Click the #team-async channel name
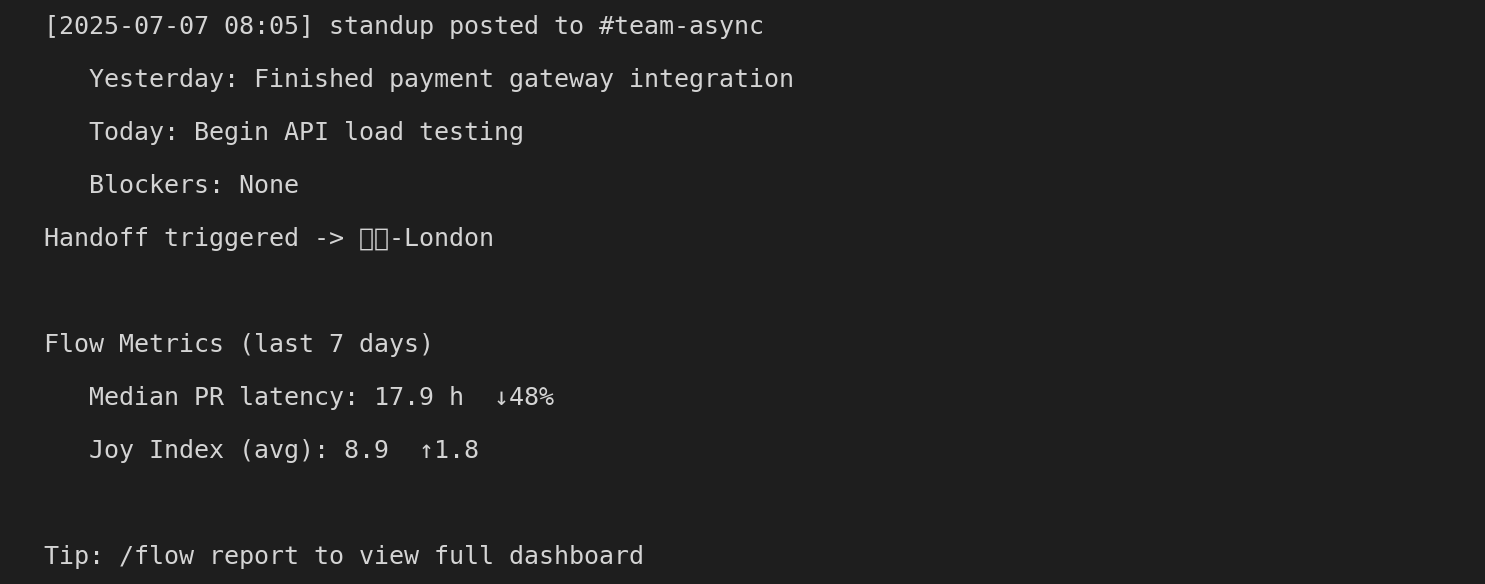The width and height of the screenshot is (1485, 584). pyautogui.click(x=681, y=27)
